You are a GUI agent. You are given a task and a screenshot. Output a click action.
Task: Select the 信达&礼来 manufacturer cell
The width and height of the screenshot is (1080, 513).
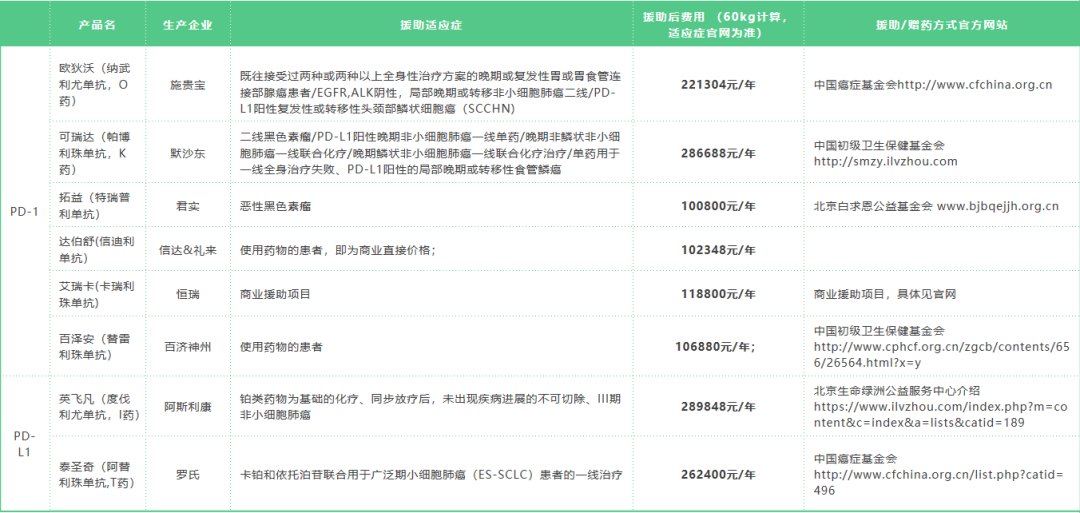point(187,250)
